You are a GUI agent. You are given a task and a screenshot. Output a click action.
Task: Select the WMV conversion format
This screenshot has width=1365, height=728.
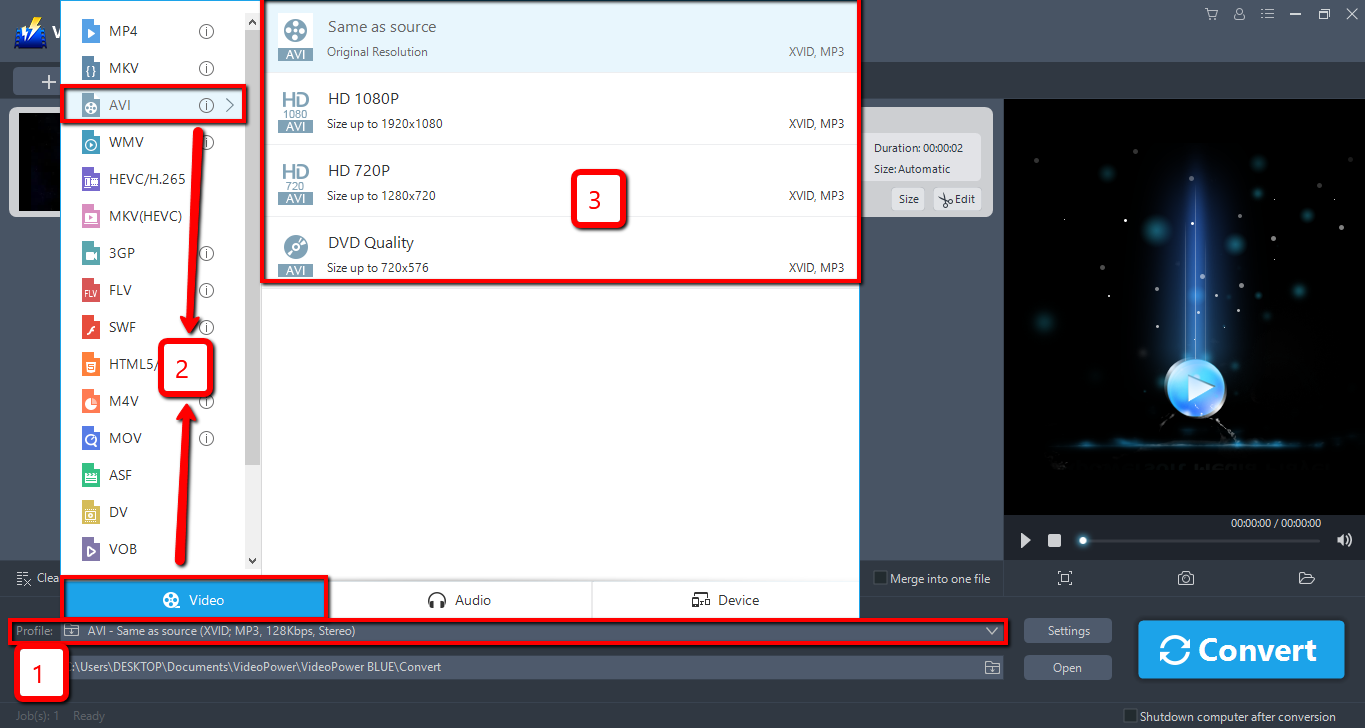pyautogui.click(x=121, y=142)
